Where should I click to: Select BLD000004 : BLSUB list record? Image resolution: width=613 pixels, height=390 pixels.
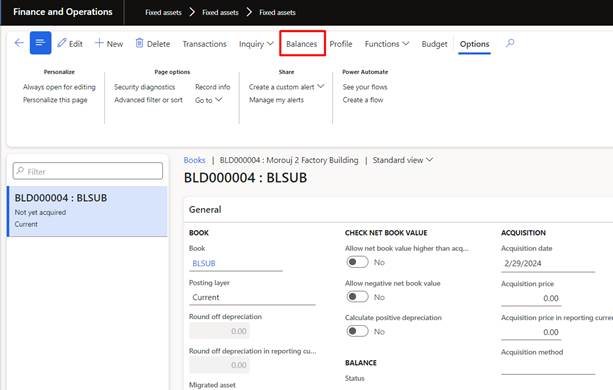(x=88, y=211)
